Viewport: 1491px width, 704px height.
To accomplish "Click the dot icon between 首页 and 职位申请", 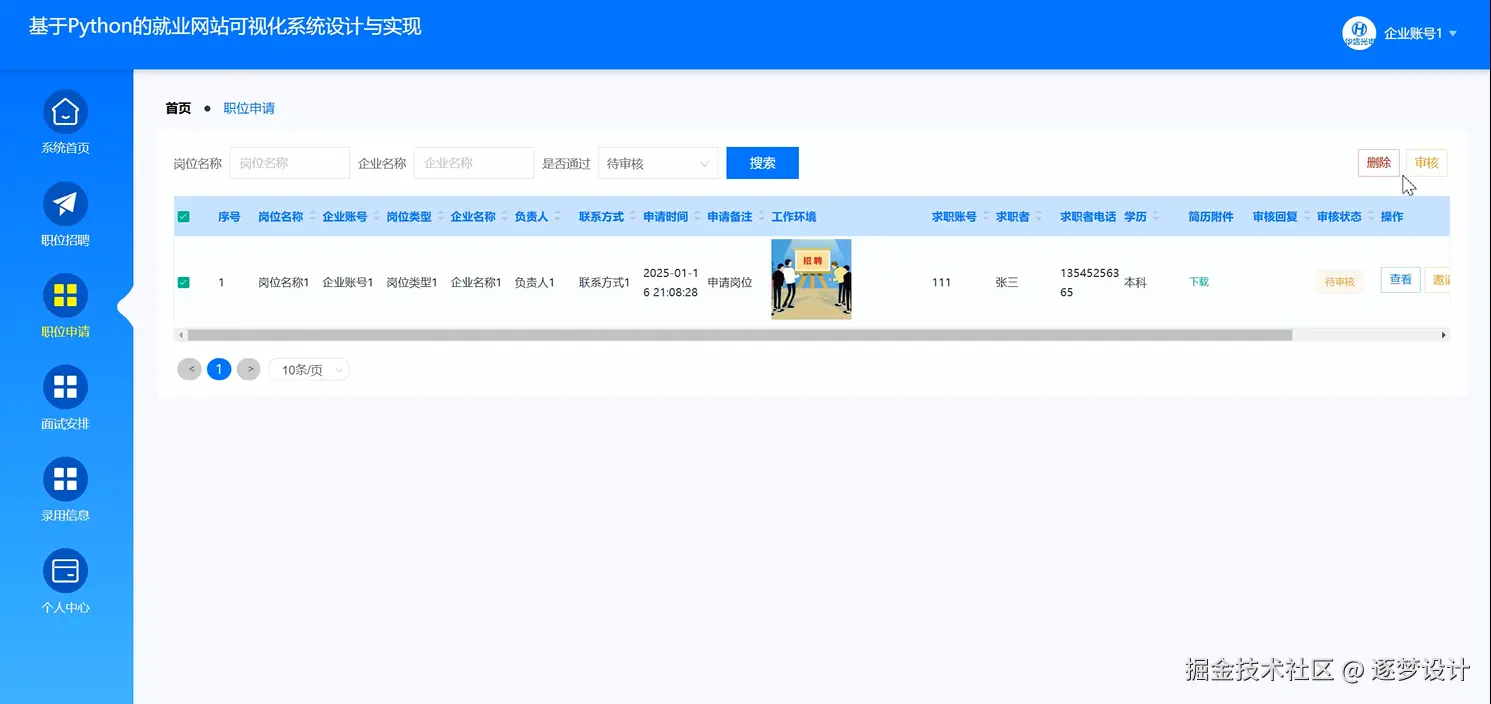I will click(x=206, y=108).
